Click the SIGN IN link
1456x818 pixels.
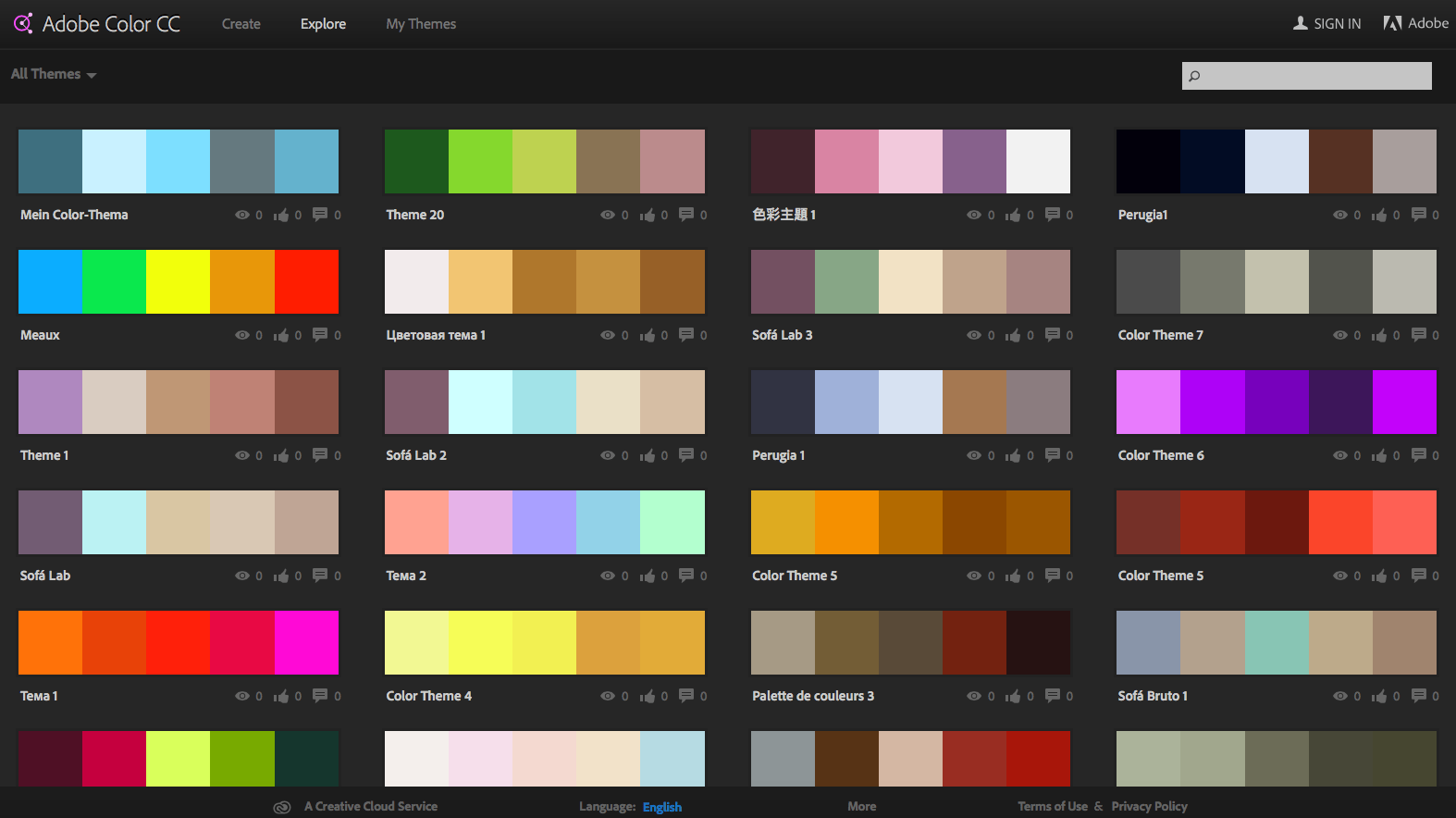pos(1338,24)
